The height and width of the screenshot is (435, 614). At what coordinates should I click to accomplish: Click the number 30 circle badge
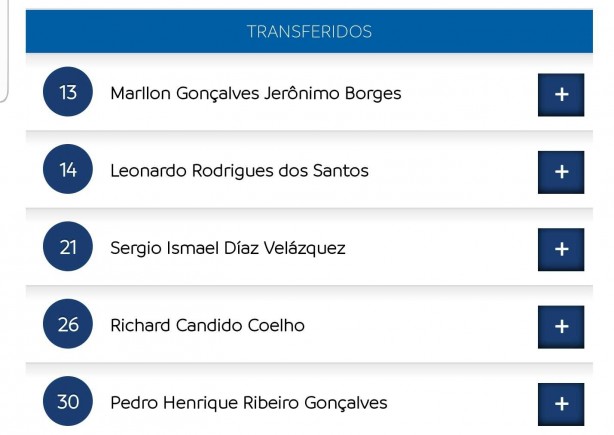coord(68,401)
